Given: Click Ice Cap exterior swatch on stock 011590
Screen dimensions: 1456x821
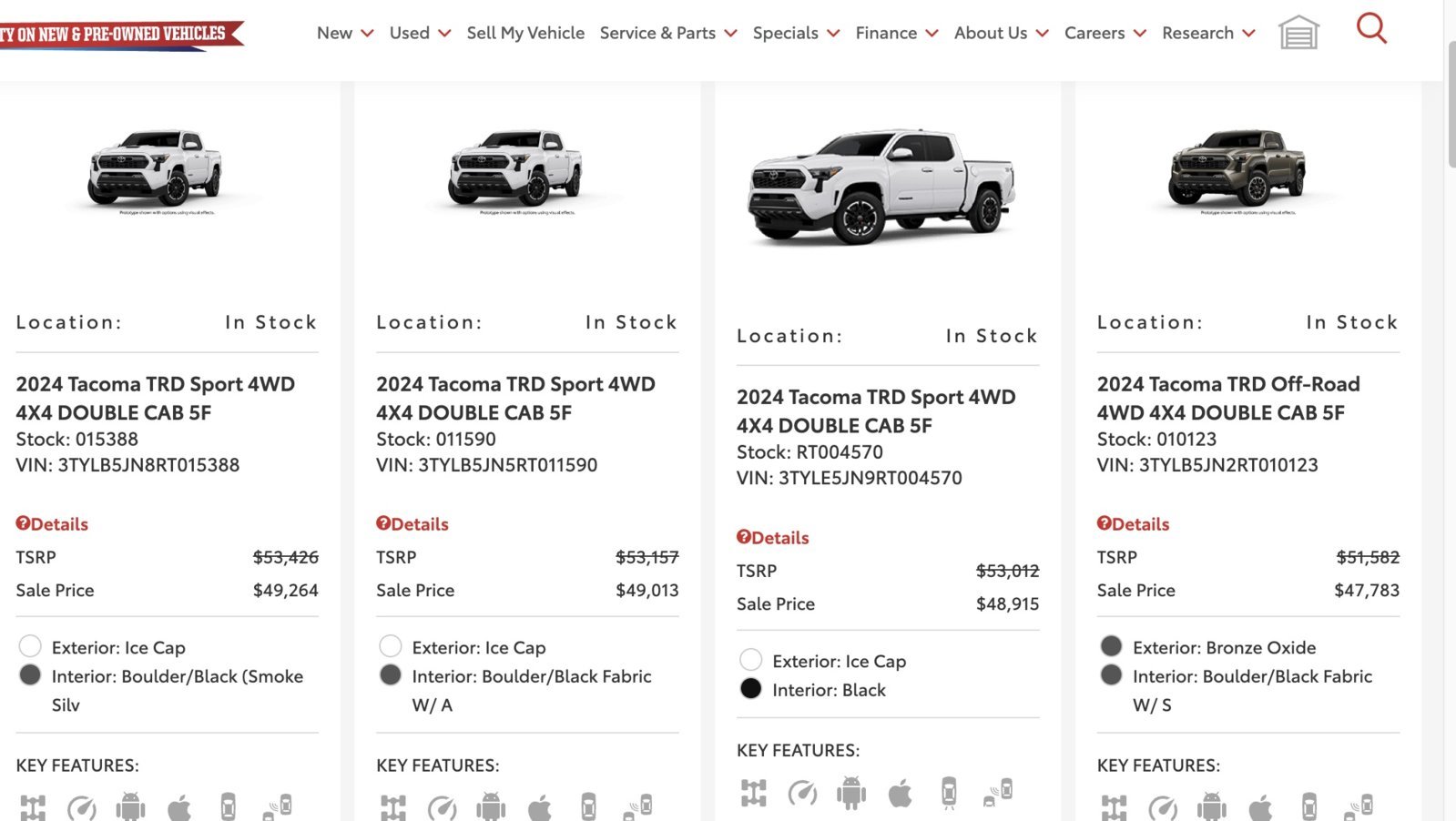Looking at the screenshot, I should pyautogui.click(x=391, y=646).
